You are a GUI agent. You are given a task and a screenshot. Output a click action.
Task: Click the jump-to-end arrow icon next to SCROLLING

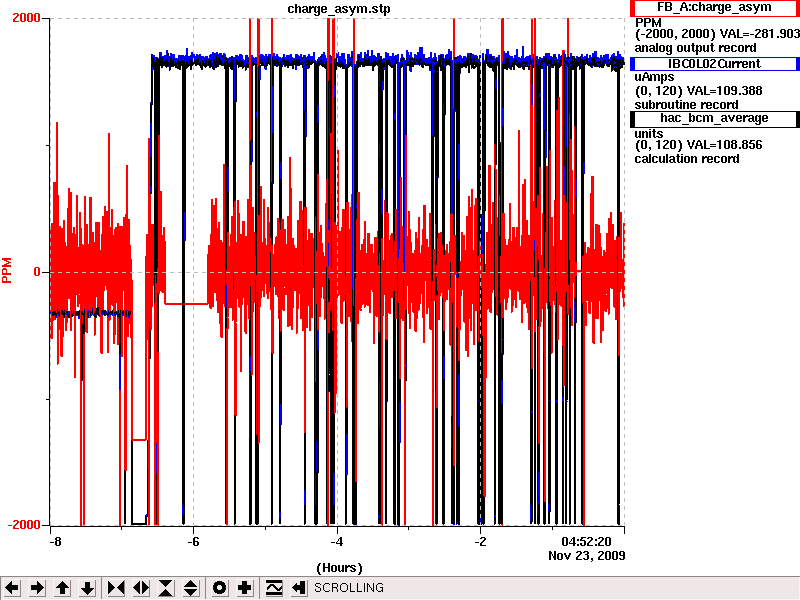pyautogui.click(x=298, y=588)
